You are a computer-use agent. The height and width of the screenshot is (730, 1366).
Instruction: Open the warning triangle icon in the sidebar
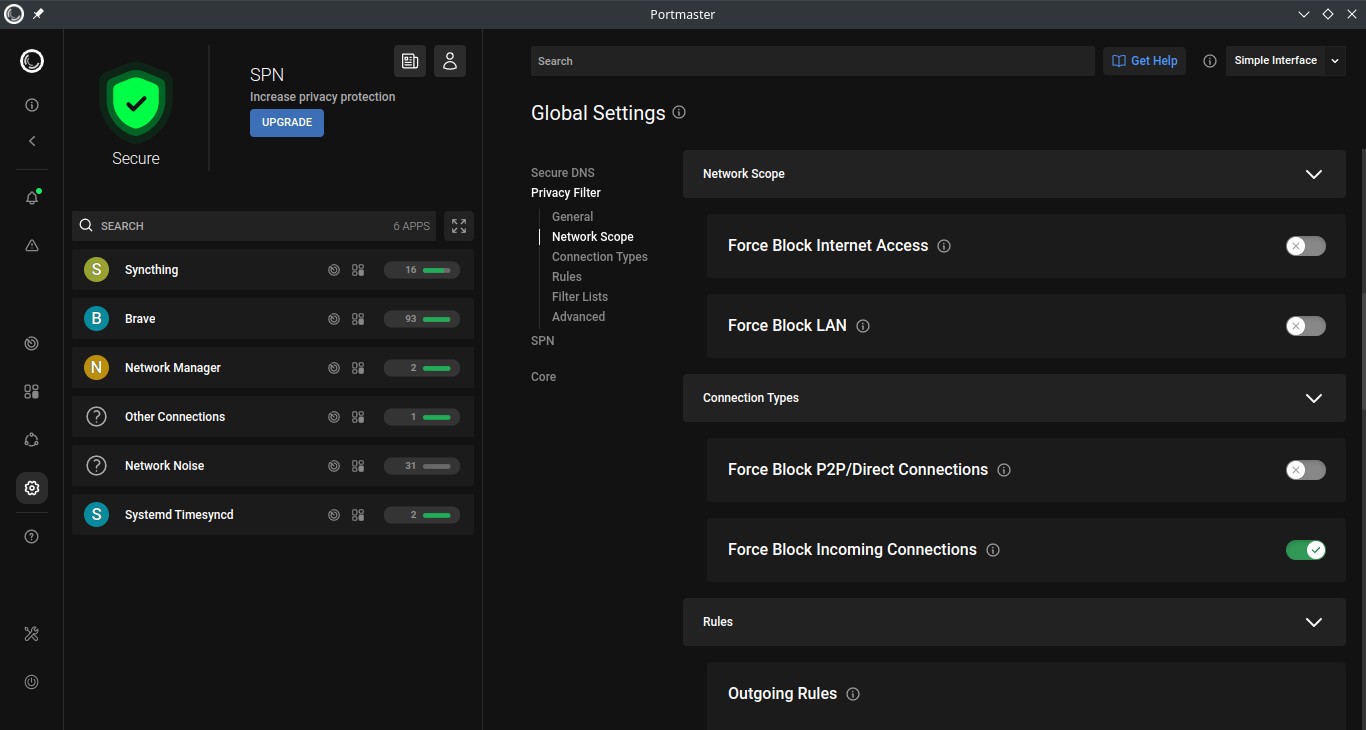point(32,245)
